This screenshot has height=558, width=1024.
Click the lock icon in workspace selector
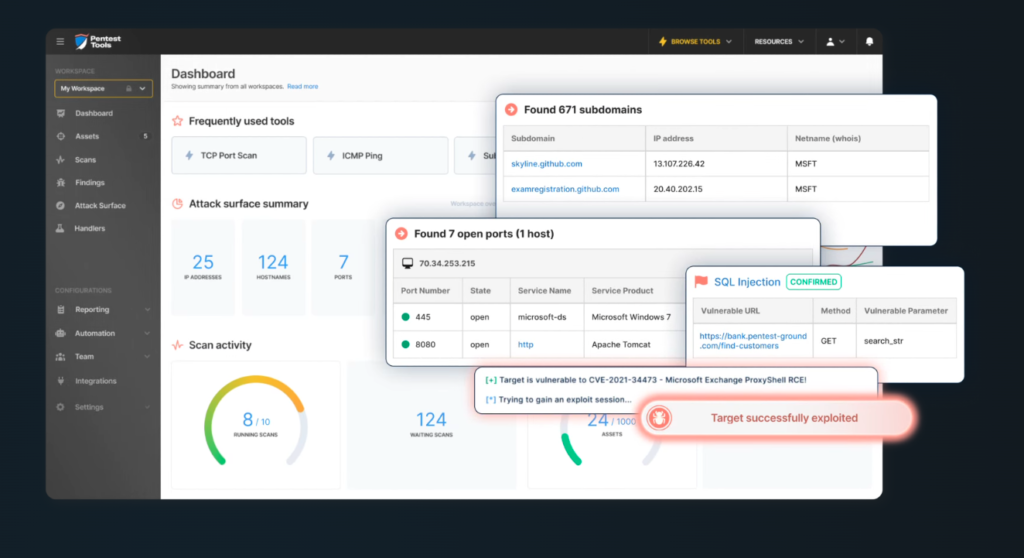[129, 88]
